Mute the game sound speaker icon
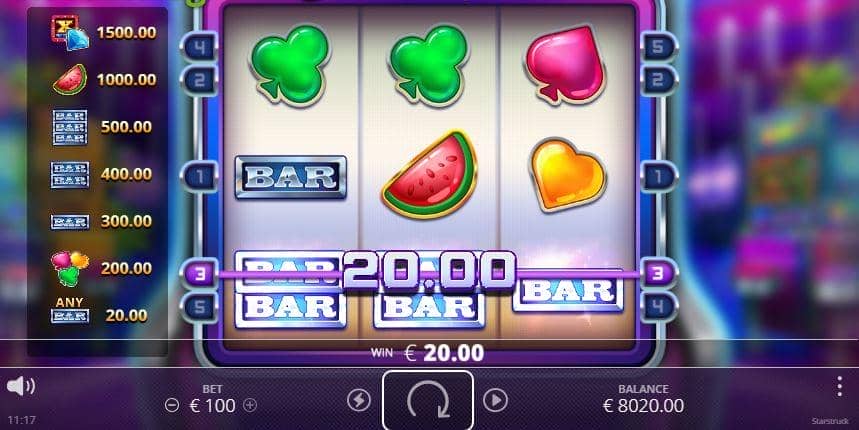 [x=20, y=387]
